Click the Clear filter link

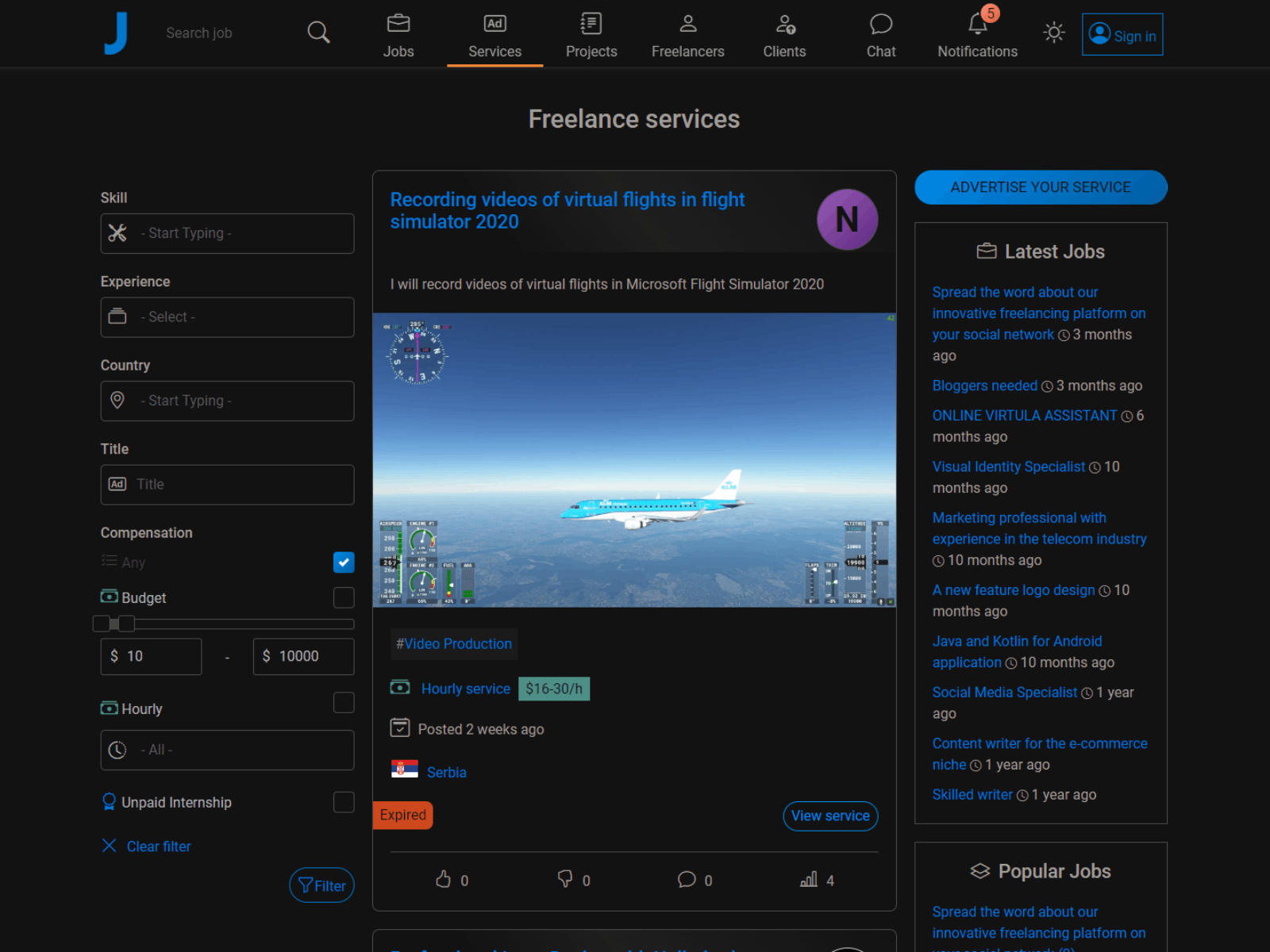tap(159, 846)
